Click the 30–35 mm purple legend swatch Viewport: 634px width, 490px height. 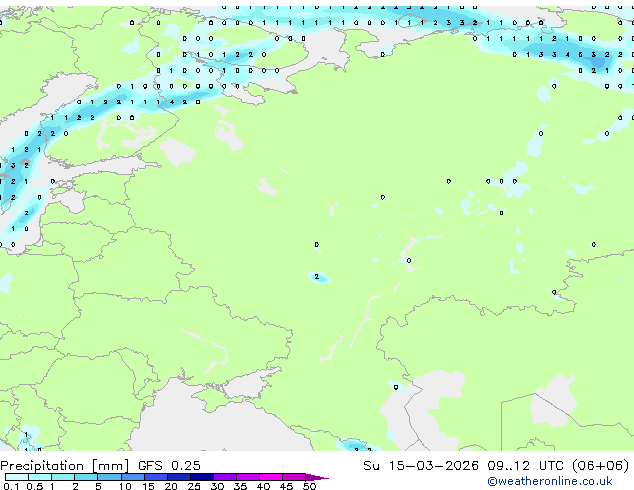tap(224, 477)
